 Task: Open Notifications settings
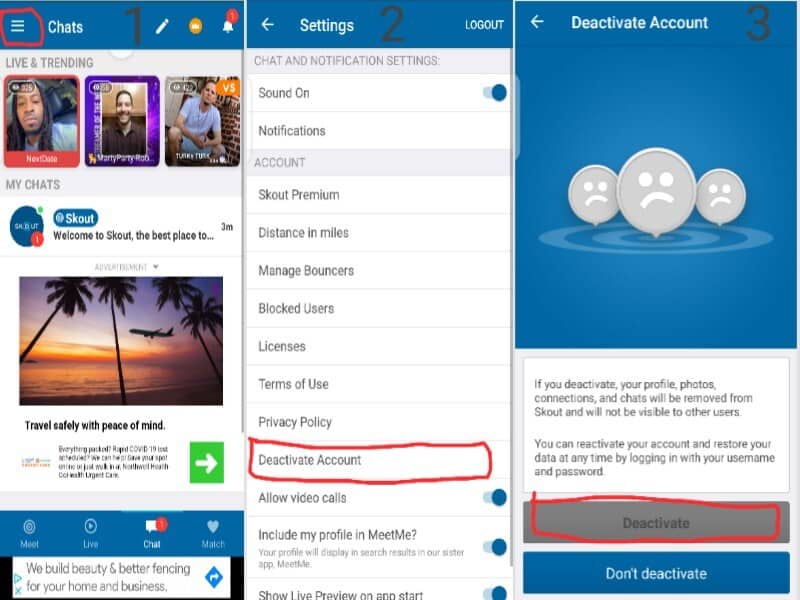click(380, 131)
